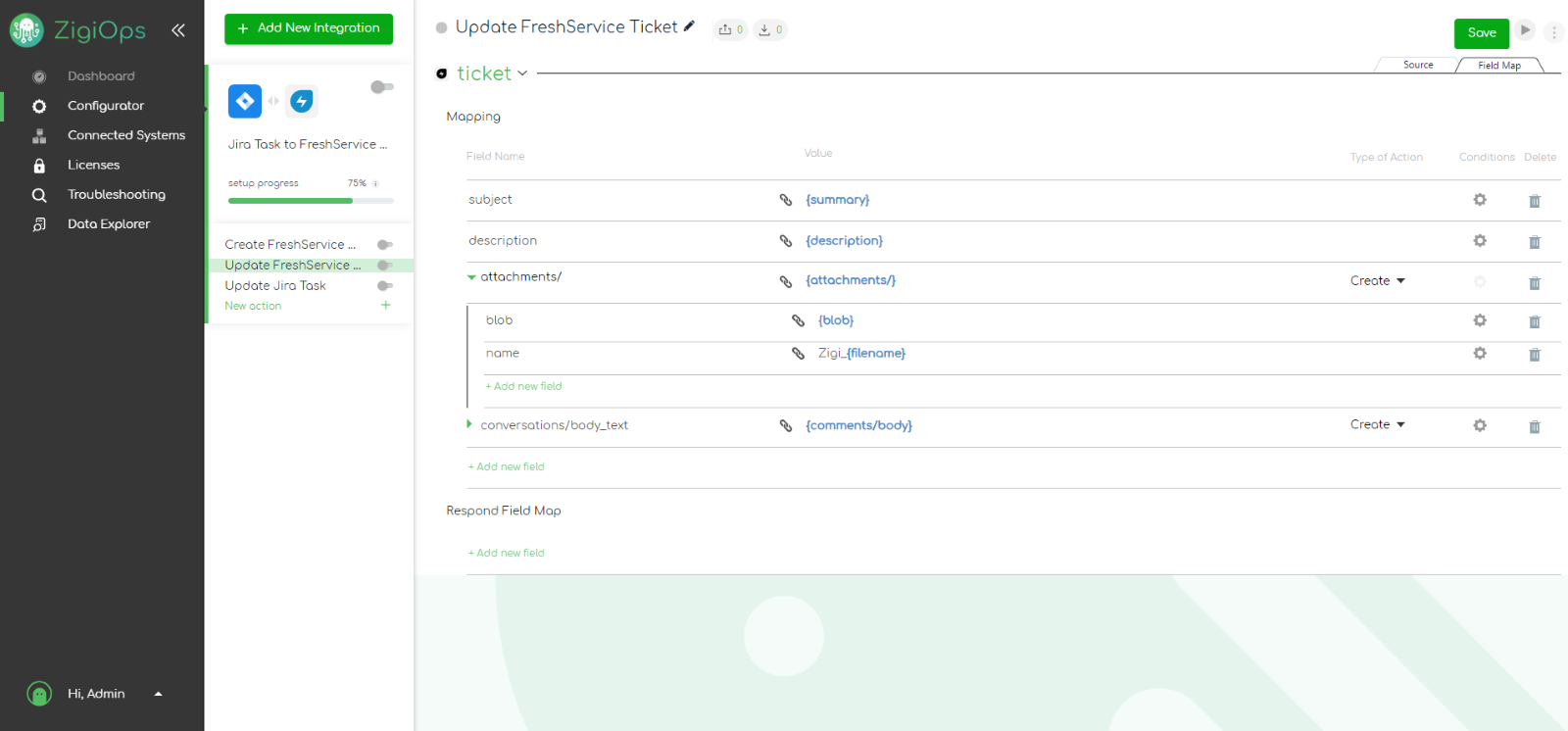Click the setup progress bar

click(311, 201)
